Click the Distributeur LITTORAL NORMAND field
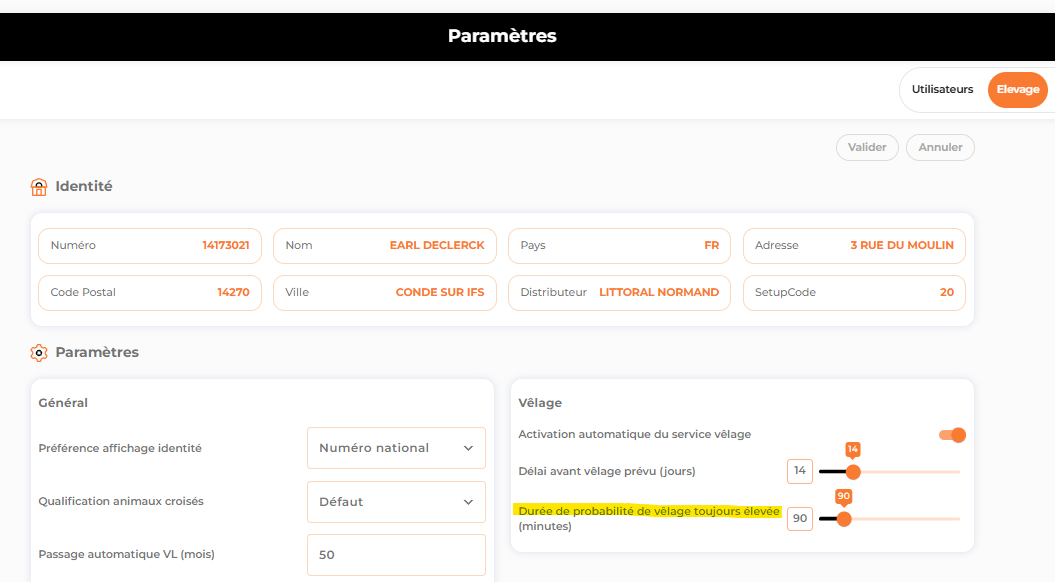The height and width of the screenshot is (582, 1055). 619,293
